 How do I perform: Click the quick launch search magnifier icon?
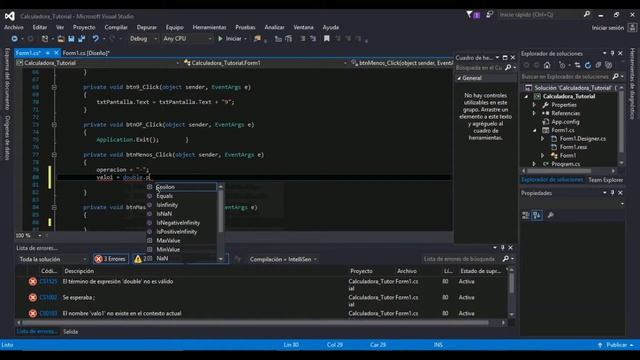click(587, 14)
